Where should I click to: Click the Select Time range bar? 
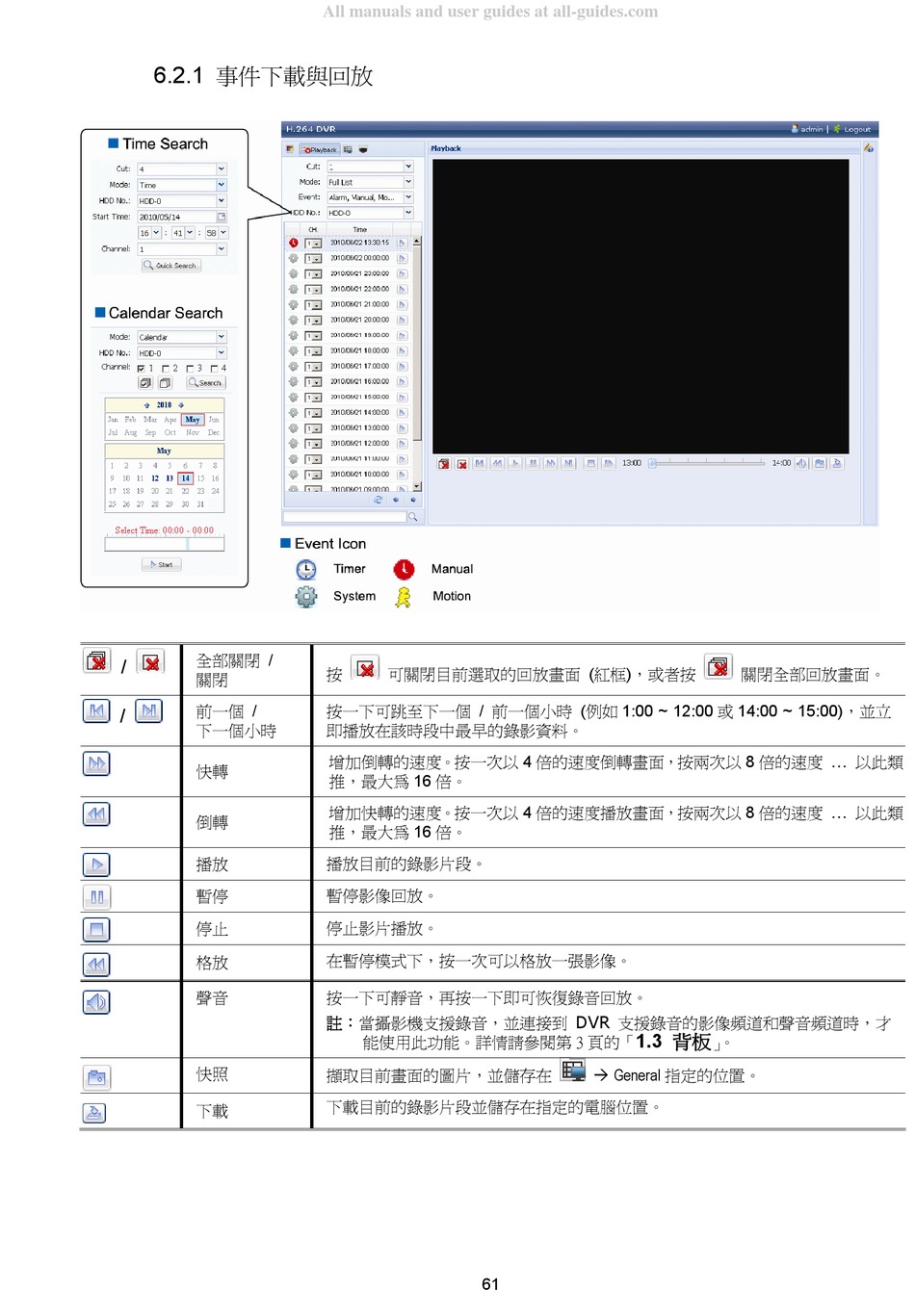pyautogui.click(x=165, y=544)
